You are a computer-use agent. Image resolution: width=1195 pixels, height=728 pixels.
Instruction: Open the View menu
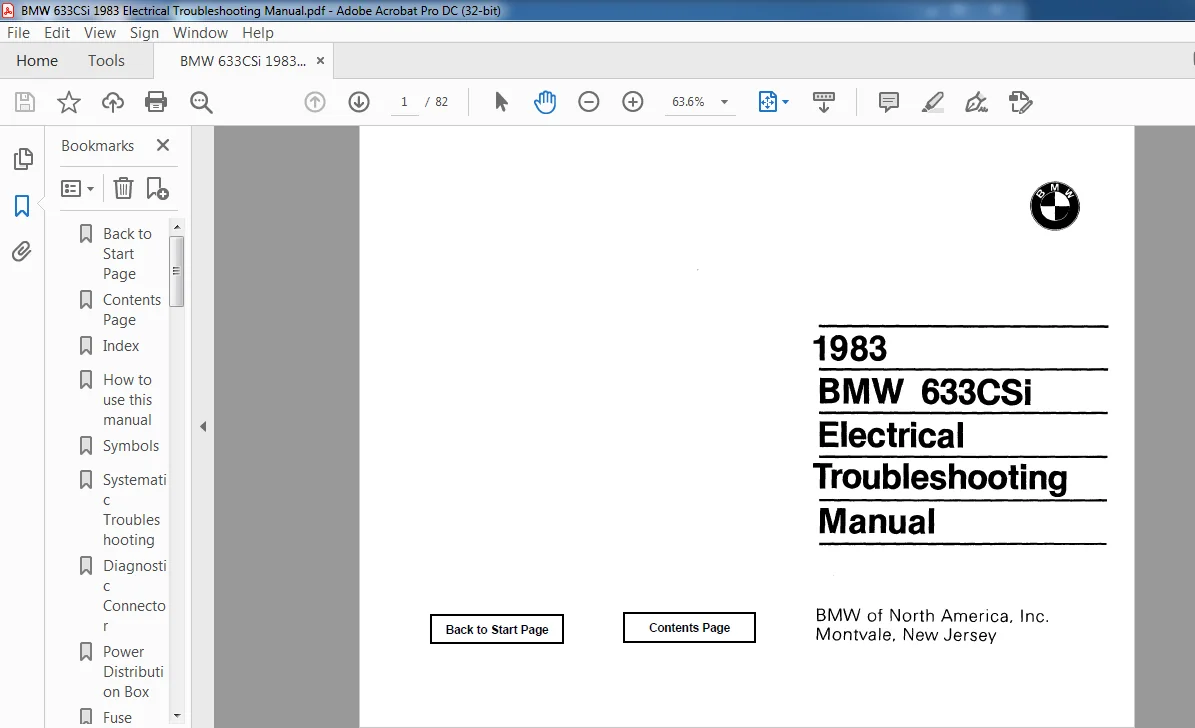coord(100,33)
